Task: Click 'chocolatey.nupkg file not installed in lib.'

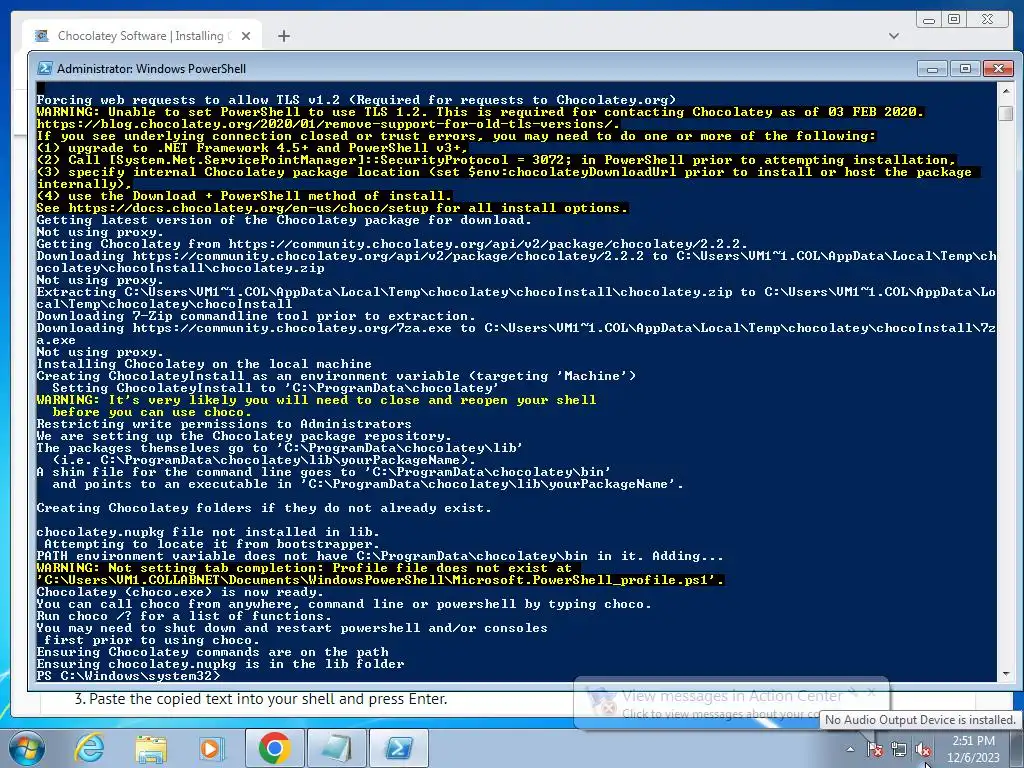Action: click(208, 532)
